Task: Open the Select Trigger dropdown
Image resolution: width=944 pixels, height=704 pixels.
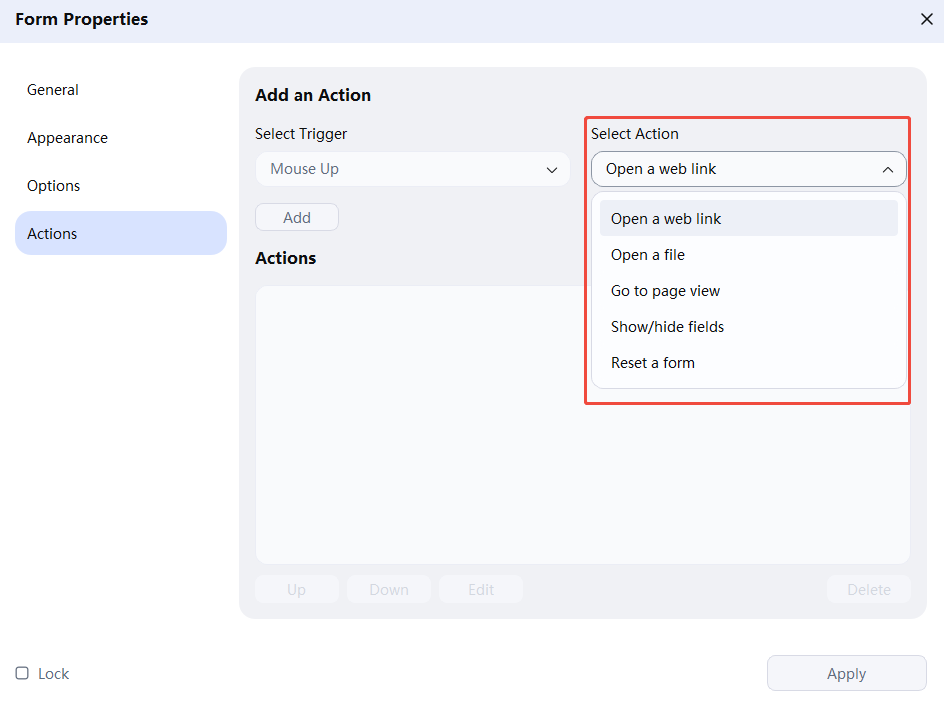Action: pos(412,169)
